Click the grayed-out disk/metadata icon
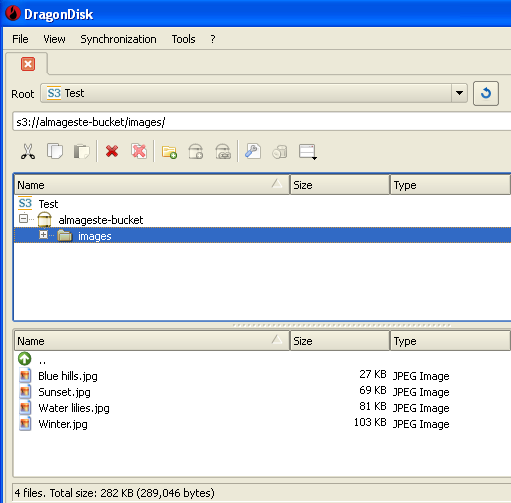Screen dimensions: 511x503 [280, 152]
